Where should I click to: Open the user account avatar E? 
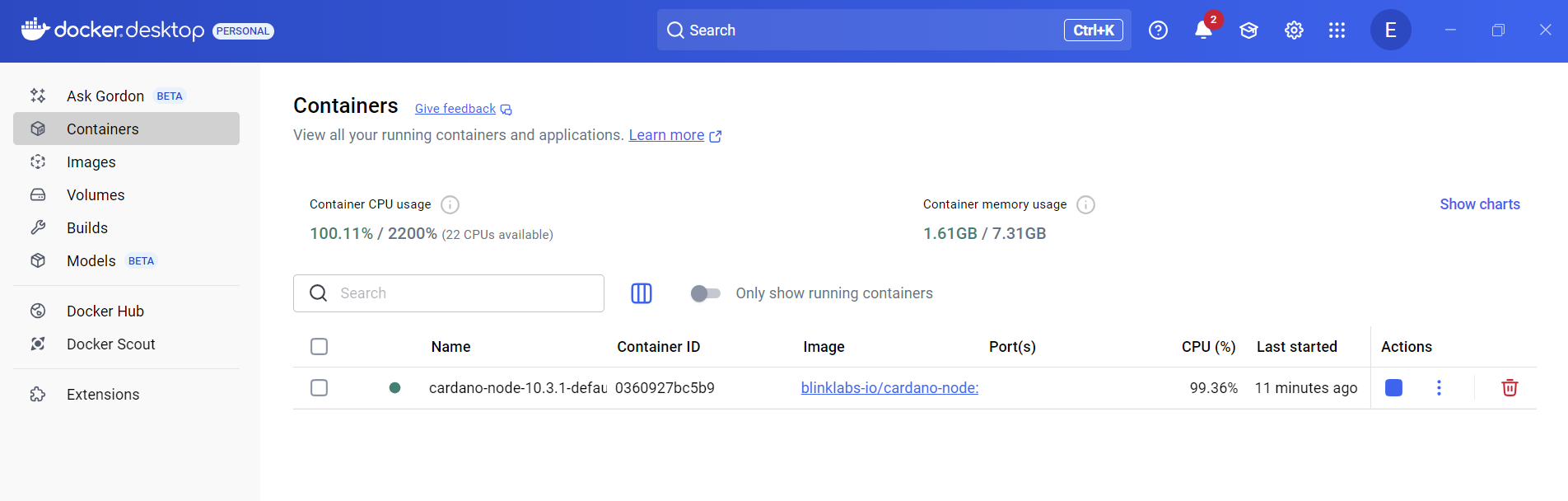click(x=1390, y=30)
